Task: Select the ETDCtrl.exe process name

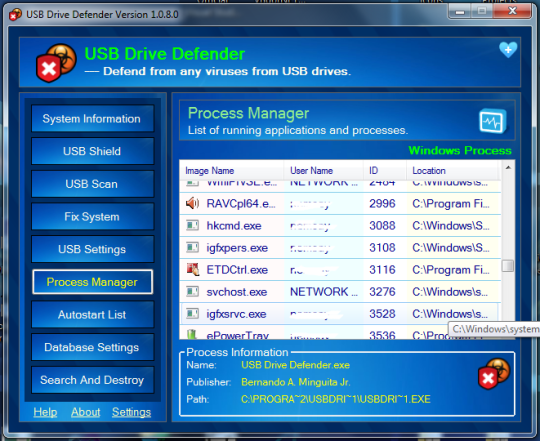Action: pyautogui.click(x=237, y=270)
